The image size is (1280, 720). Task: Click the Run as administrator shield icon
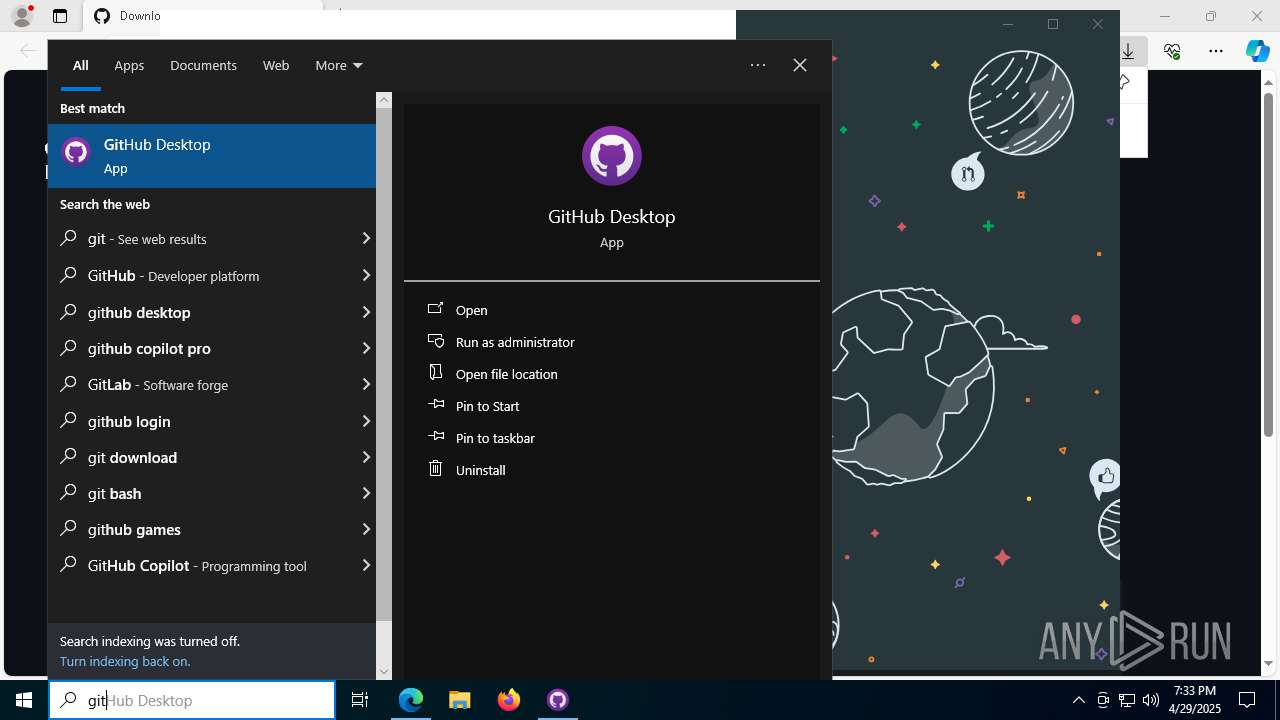click(x=435, y=341)
